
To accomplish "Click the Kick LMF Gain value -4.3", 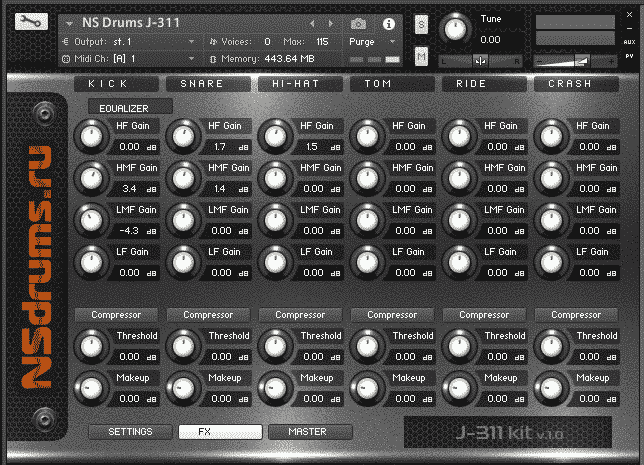I will click(129, 230).
